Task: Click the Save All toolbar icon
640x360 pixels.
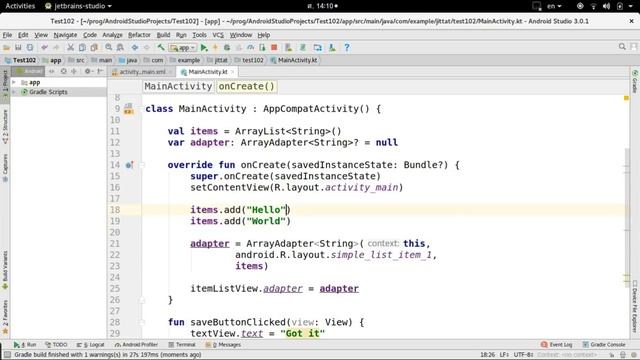Action: (18, 48)
